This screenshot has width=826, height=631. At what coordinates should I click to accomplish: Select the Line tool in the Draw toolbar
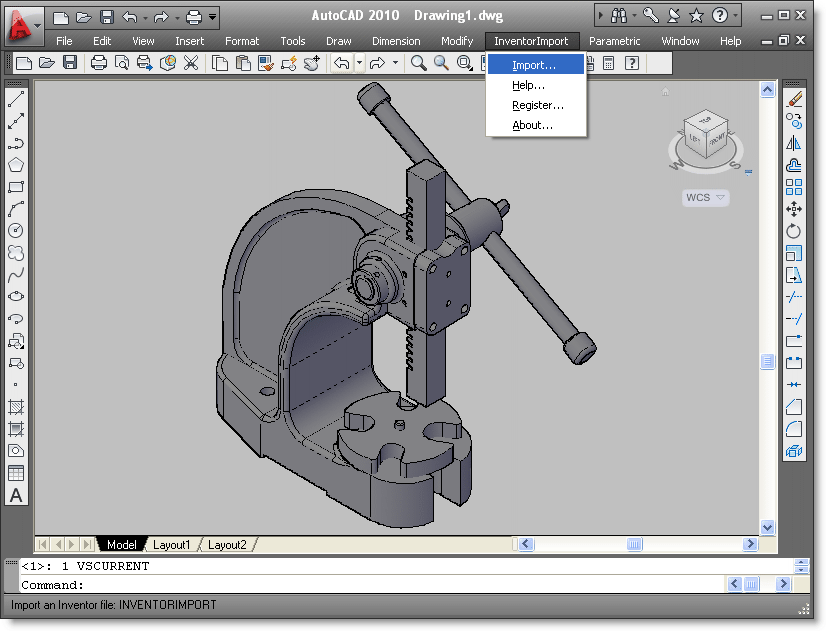(16, 99)
